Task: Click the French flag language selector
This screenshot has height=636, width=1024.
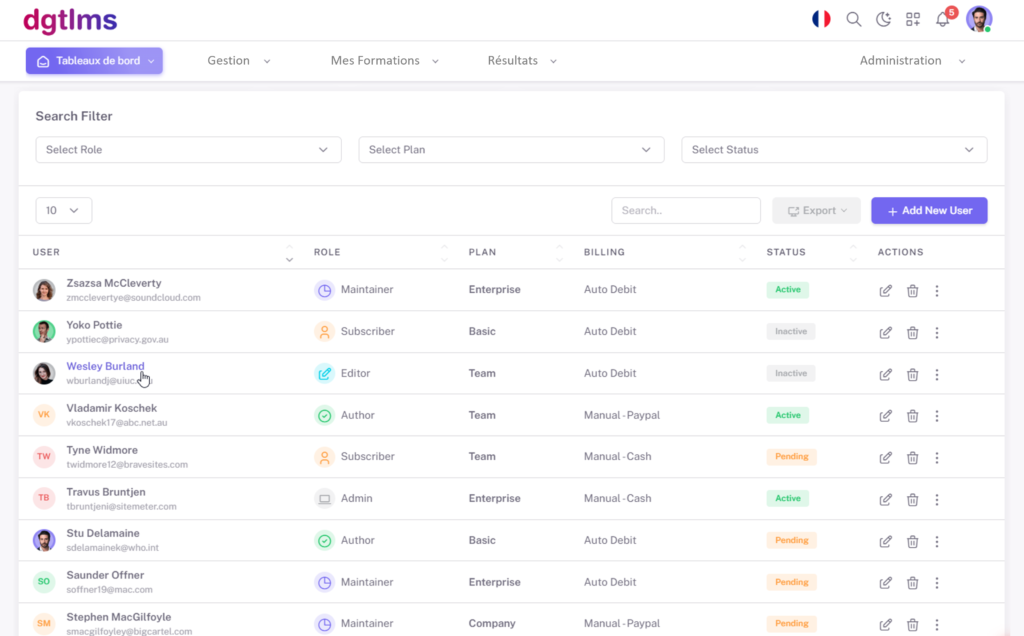Action: coord(821,18)
